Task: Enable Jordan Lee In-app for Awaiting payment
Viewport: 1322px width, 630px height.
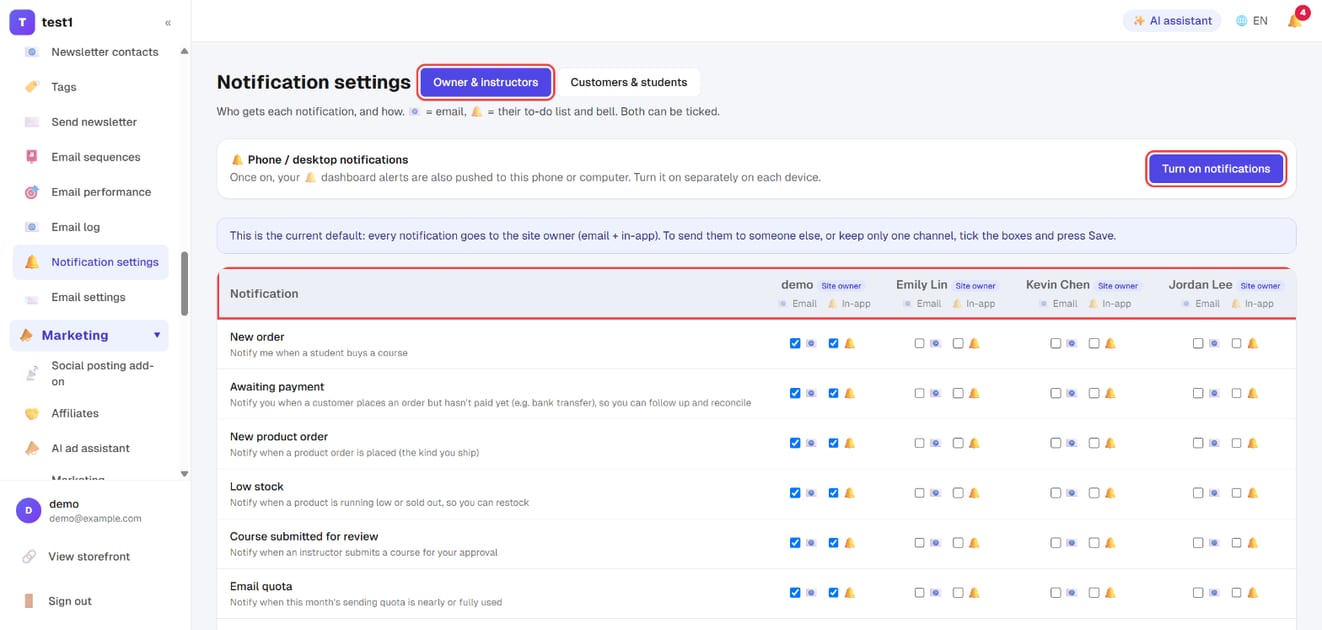Action: pos(1236,393)
